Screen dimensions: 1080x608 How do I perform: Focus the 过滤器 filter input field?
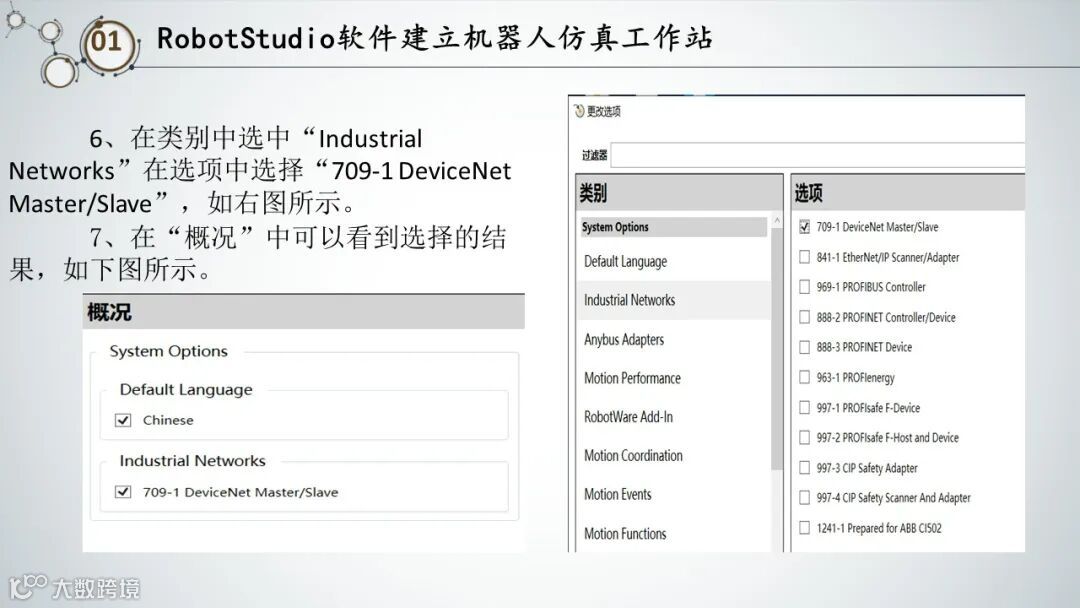click(x=818, y=155)
